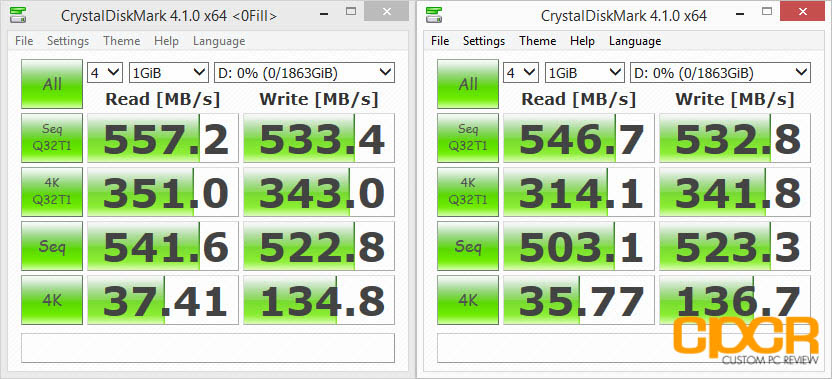Close the right CrystalDiskMark window

(802, 11)
